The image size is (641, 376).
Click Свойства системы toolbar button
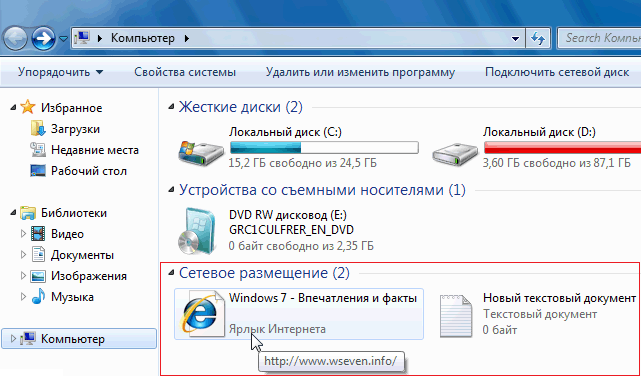pos(185,72)
